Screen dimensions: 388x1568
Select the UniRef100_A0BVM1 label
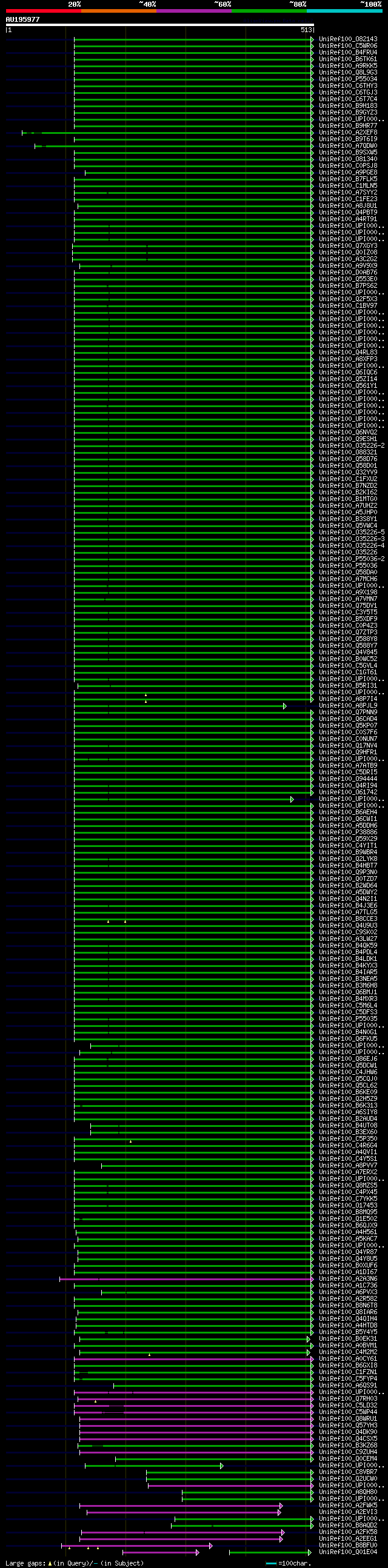[x=348, y=1346]
